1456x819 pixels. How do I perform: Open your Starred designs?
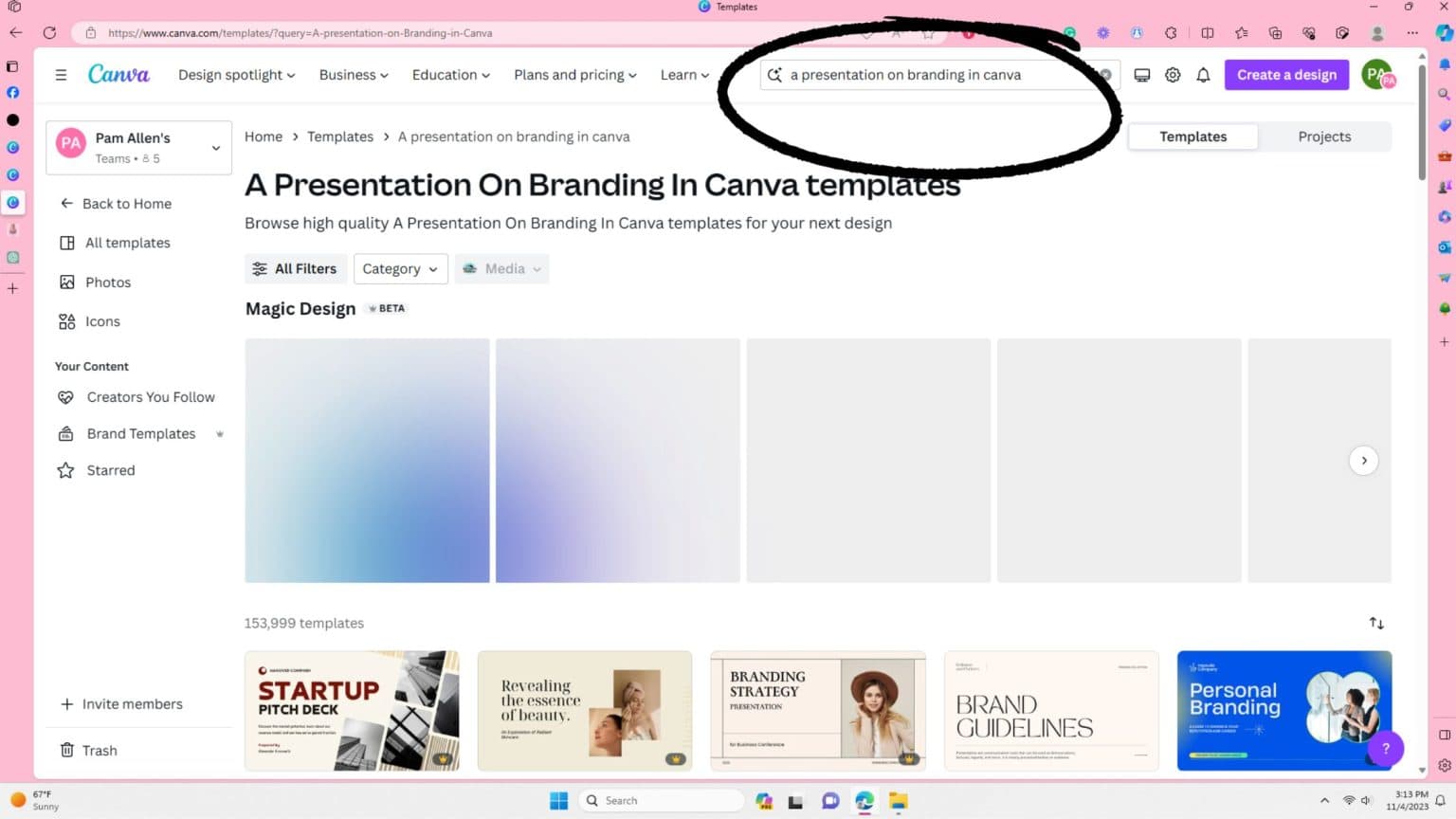110,470
